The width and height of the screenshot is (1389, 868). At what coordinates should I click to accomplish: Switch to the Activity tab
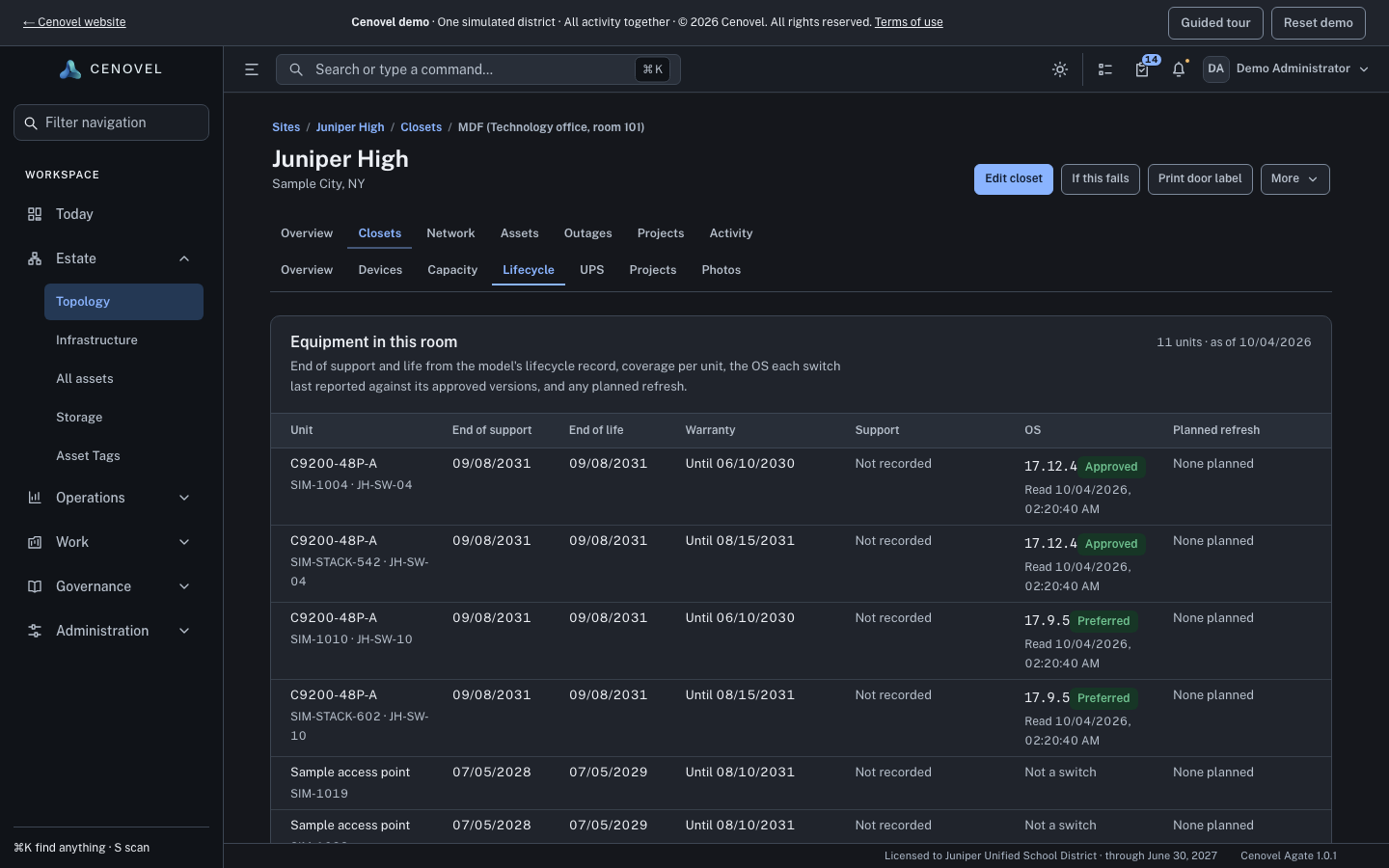(x=731, y=233)
